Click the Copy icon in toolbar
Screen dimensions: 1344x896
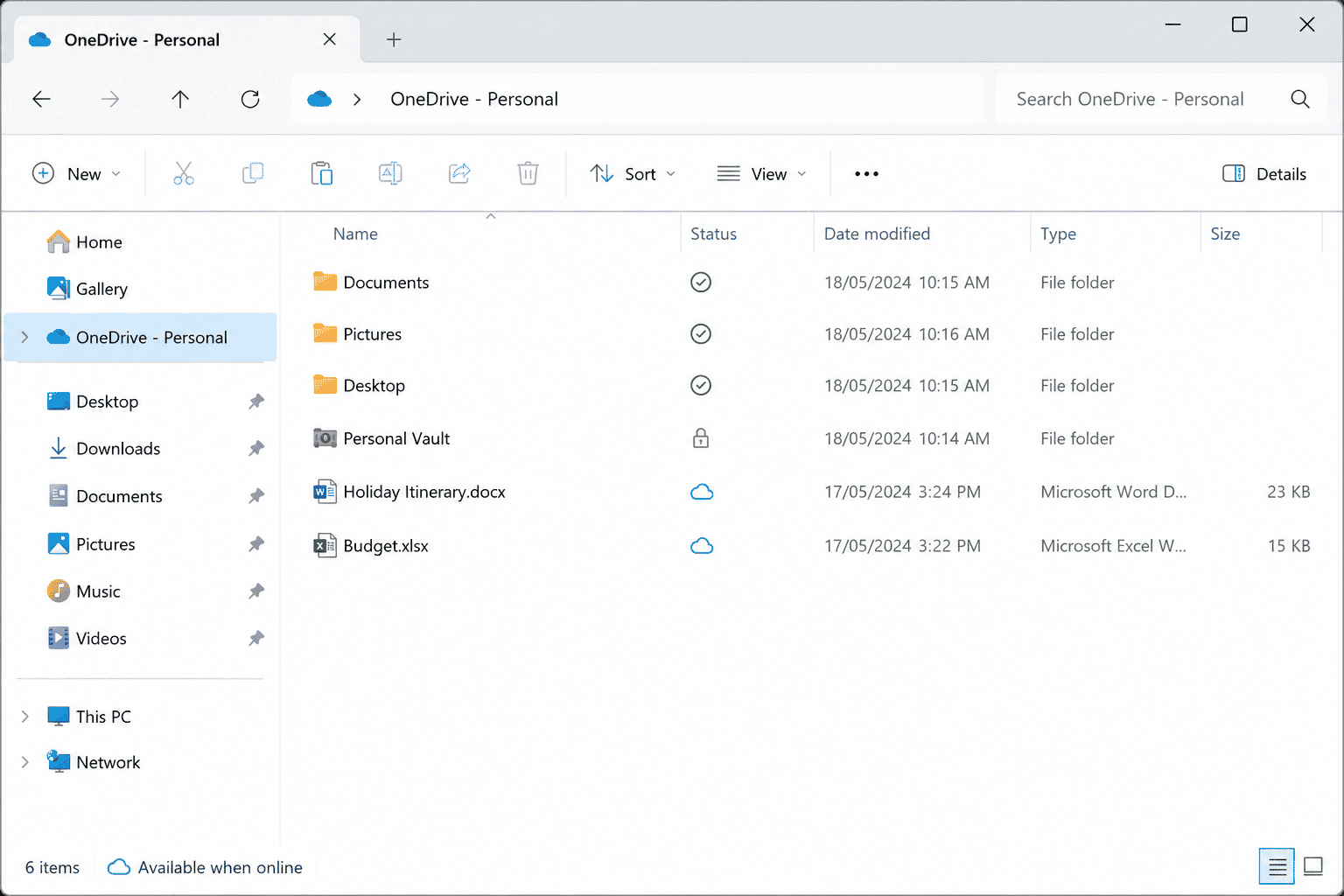tap(253, 173)
